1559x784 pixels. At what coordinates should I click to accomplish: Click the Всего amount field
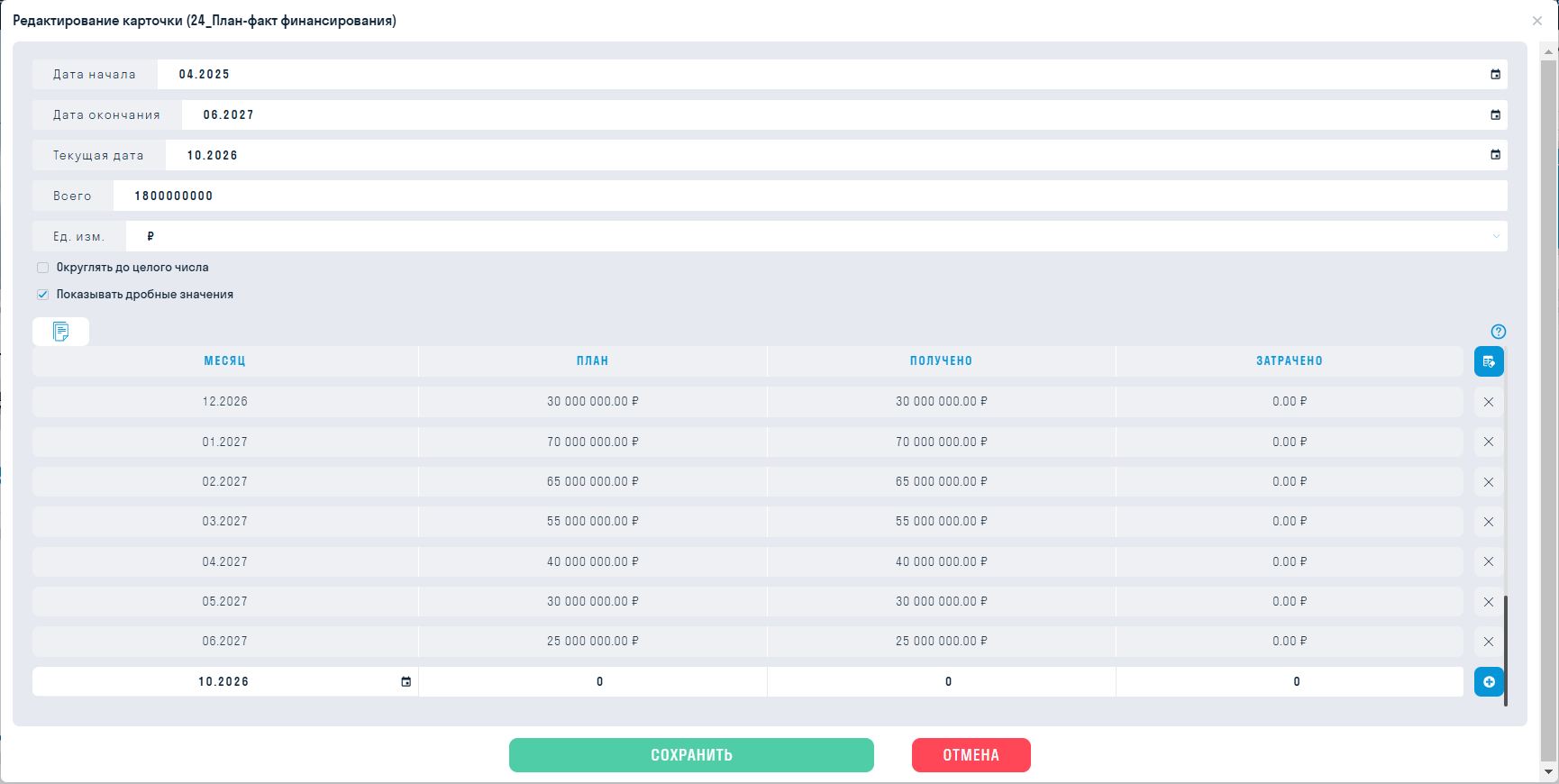810,196
